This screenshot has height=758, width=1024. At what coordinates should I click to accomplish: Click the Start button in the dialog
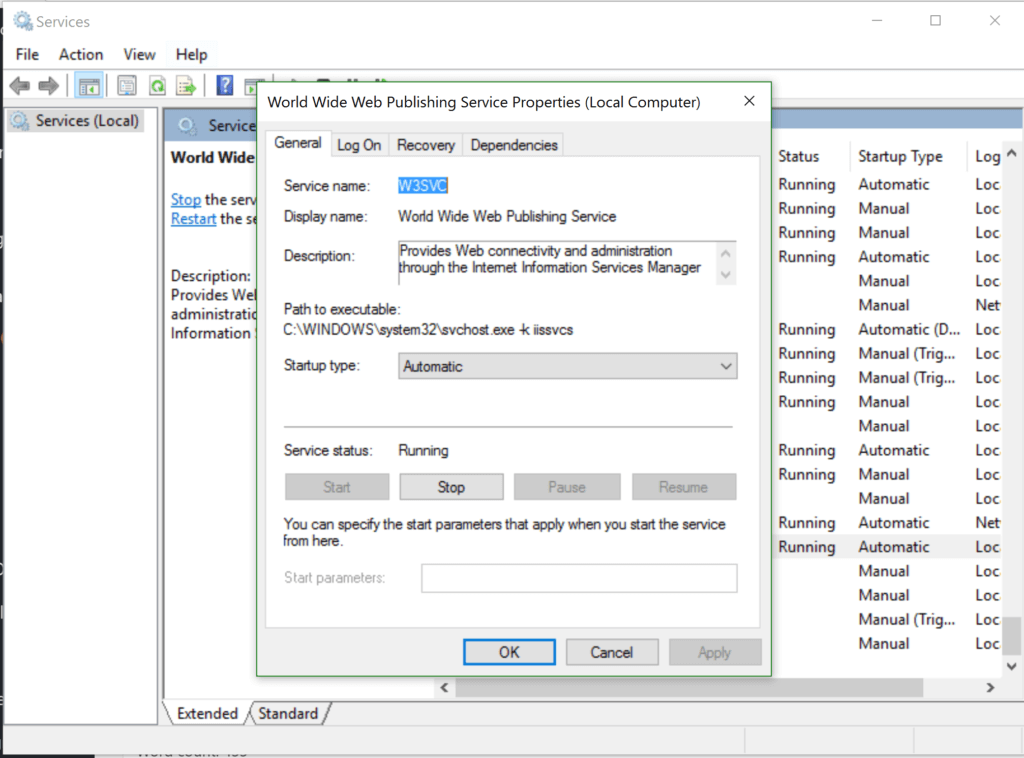click(337, 487)
